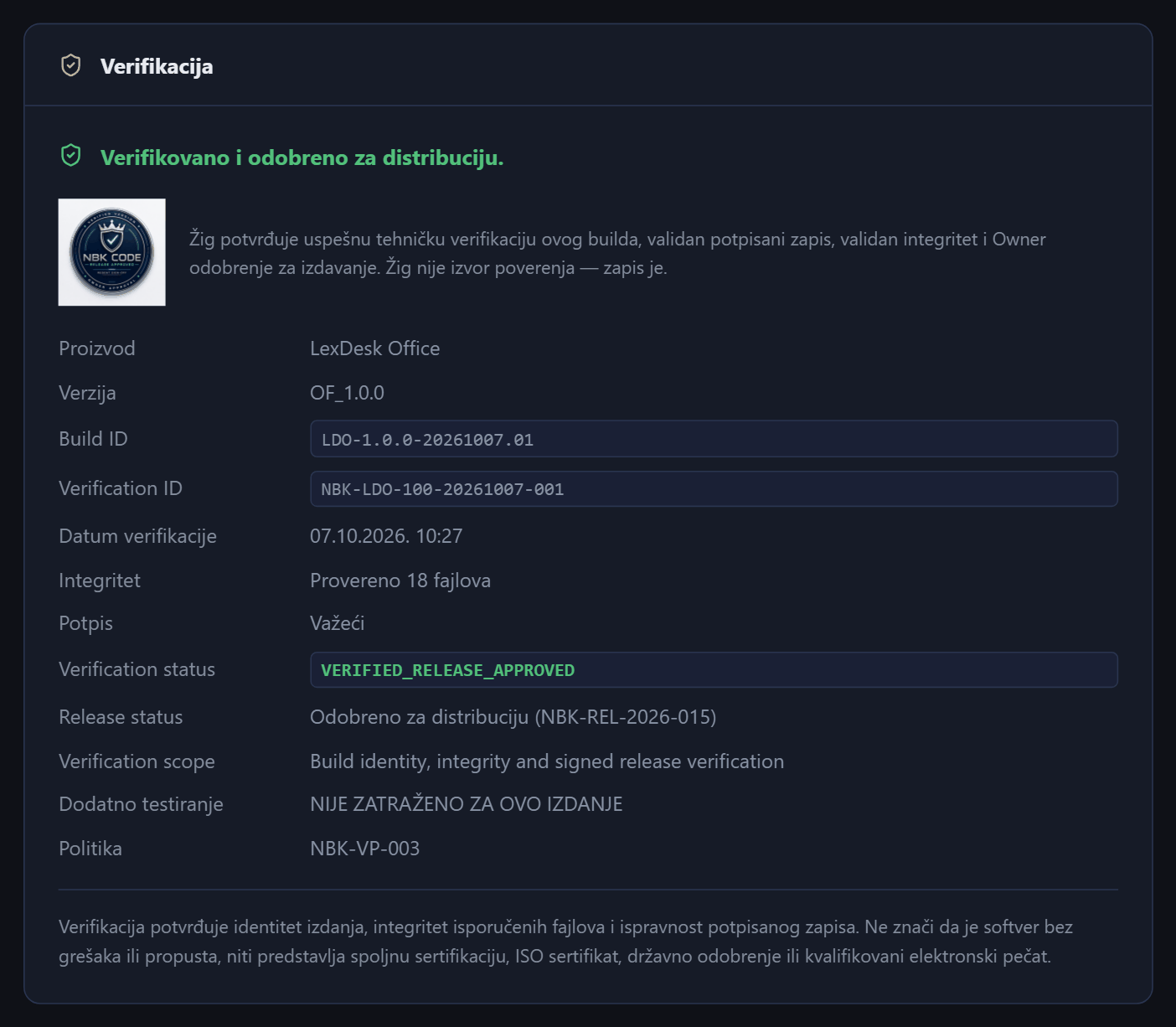The width and height of the screenshot is (1176, 1027).
Task: Click the green heading Verifikovano i odobreno za distribuciju
Action: (x=302, y=157)
